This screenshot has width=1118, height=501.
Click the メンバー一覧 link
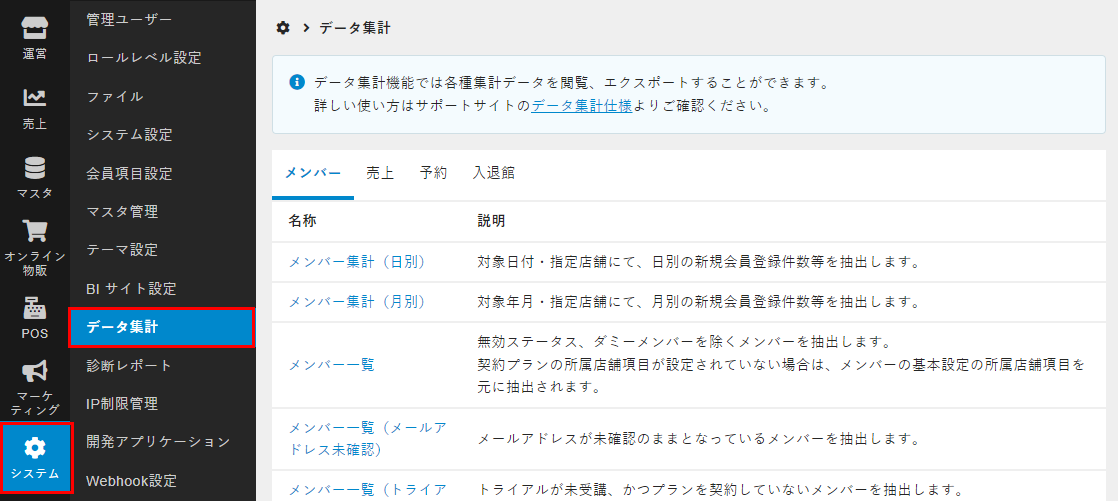coord(331,365)
